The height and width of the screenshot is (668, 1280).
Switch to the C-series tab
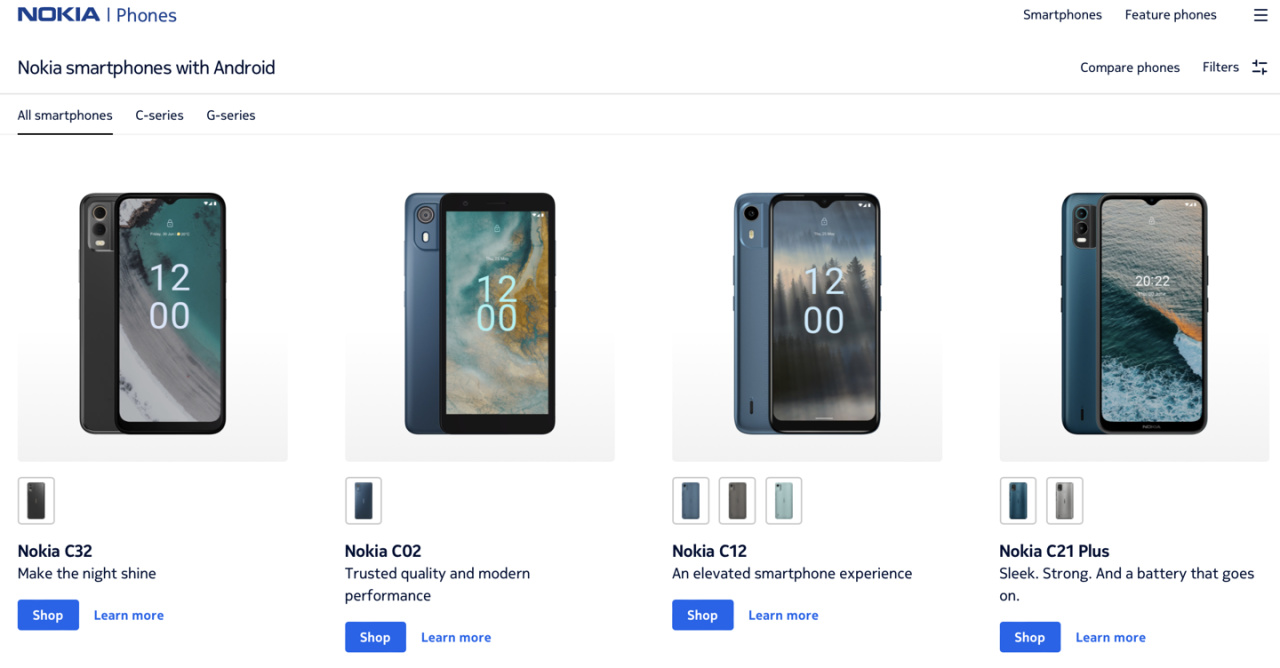coord(160,115)
